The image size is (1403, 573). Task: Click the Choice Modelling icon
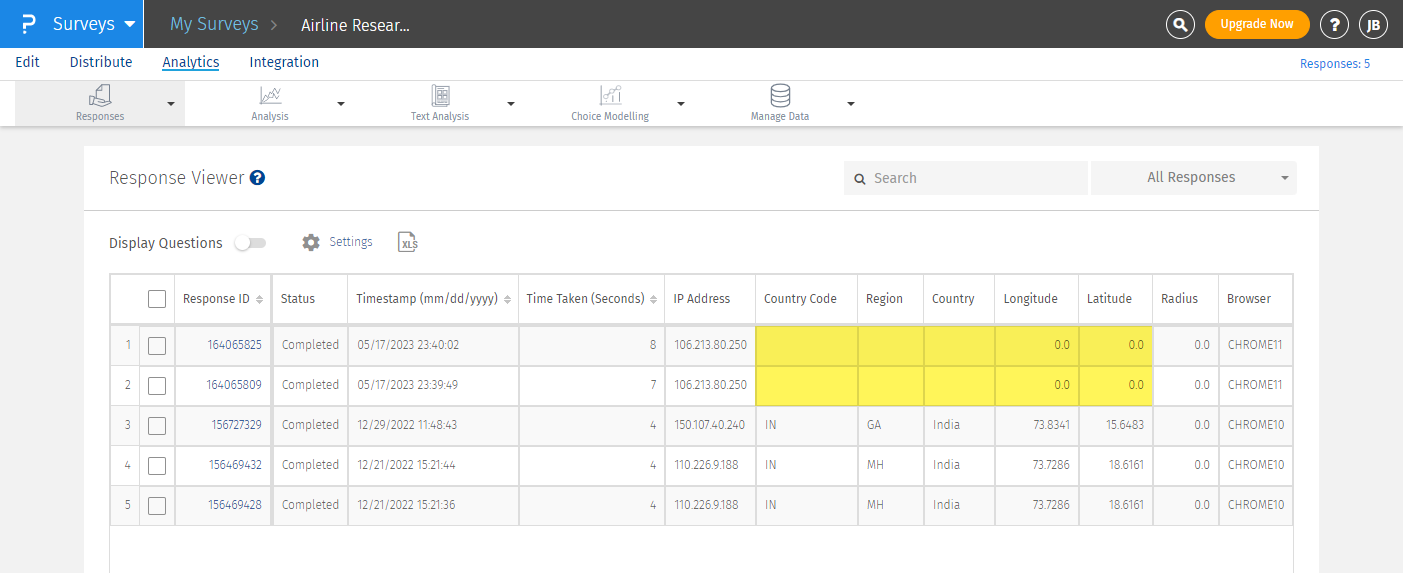pos(610,95)
